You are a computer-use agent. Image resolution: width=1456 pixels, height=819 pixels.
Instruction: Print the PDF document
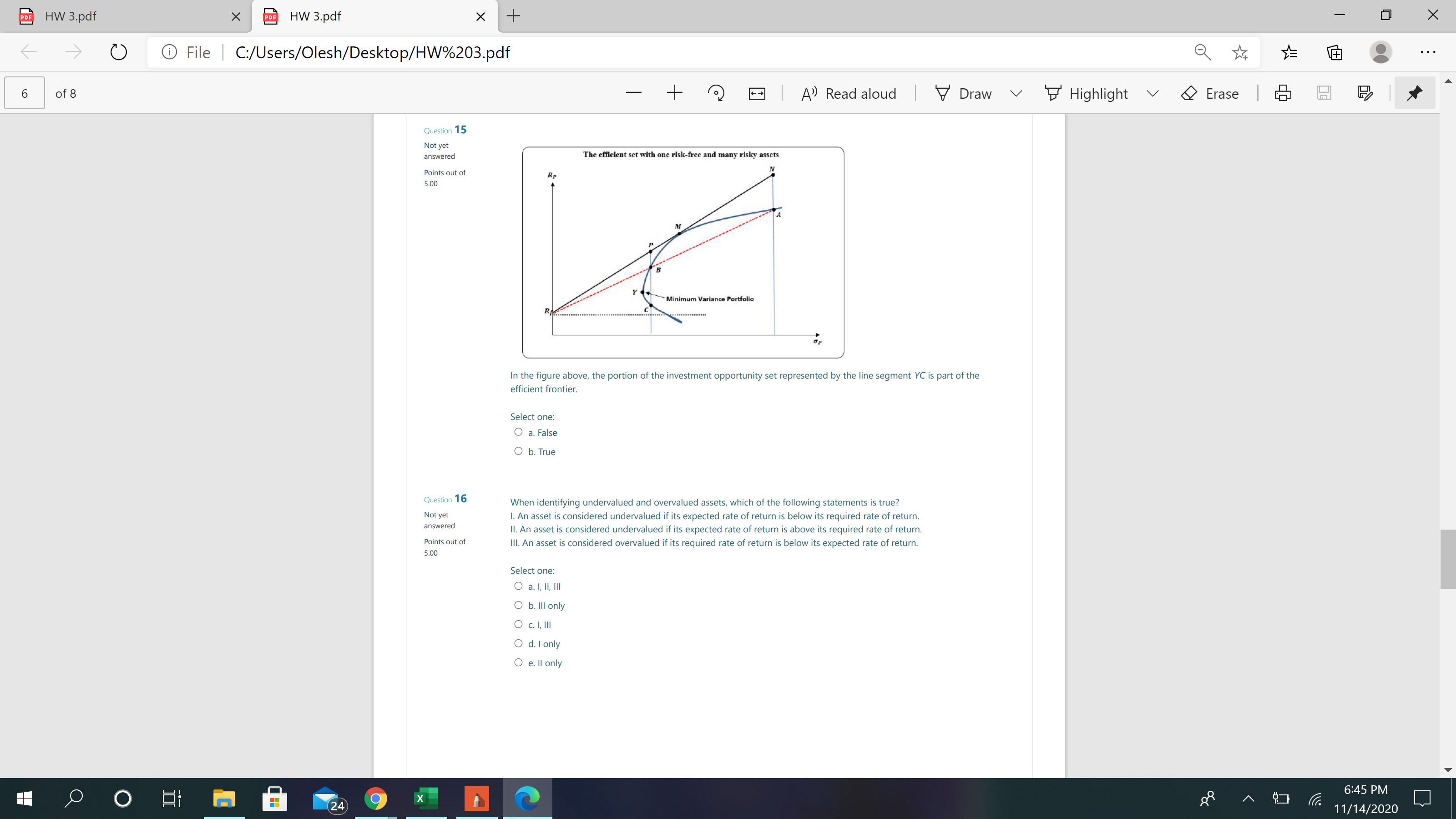click(1283, 93)
